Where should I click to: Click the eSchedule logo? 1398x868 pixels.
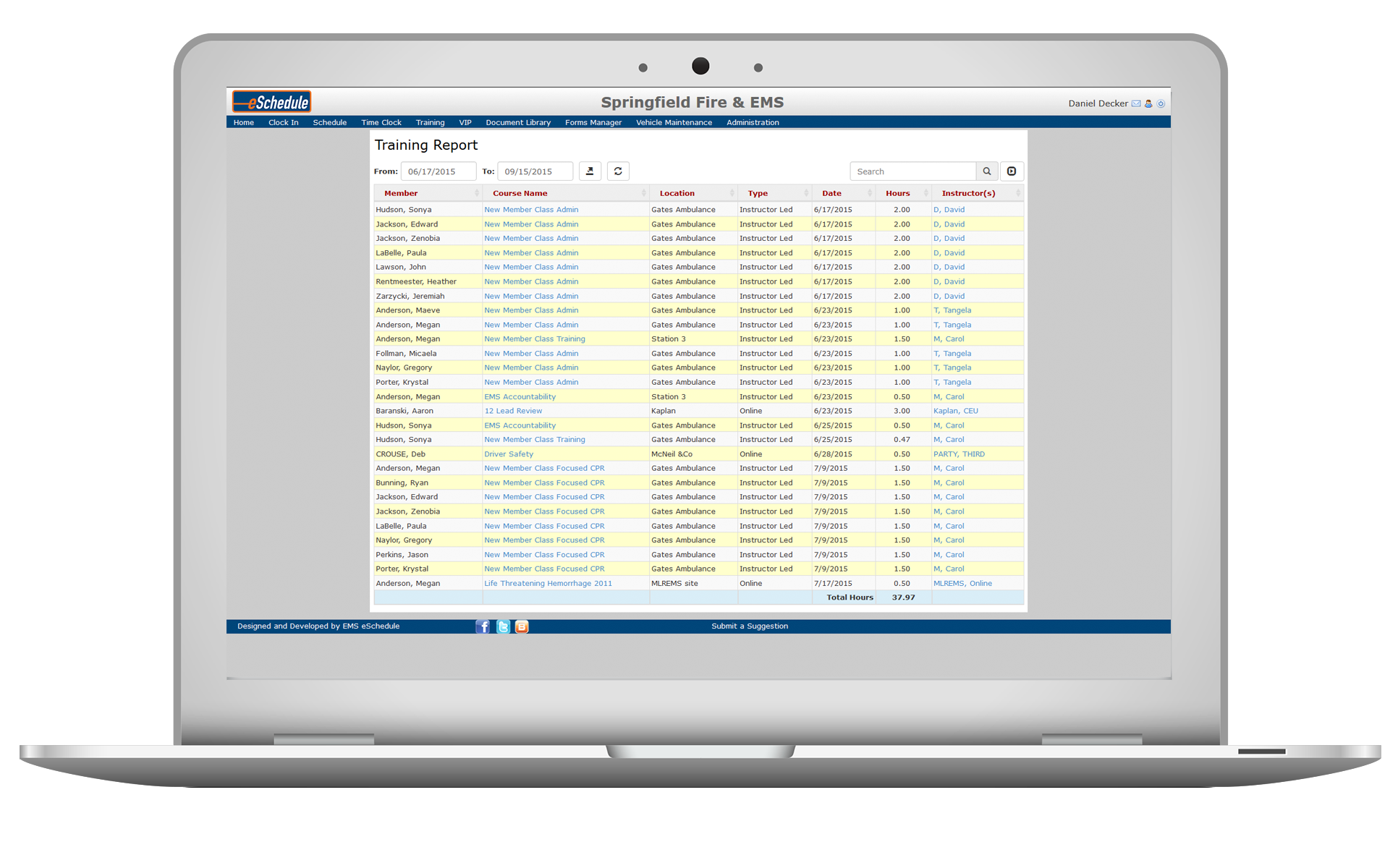271,102
